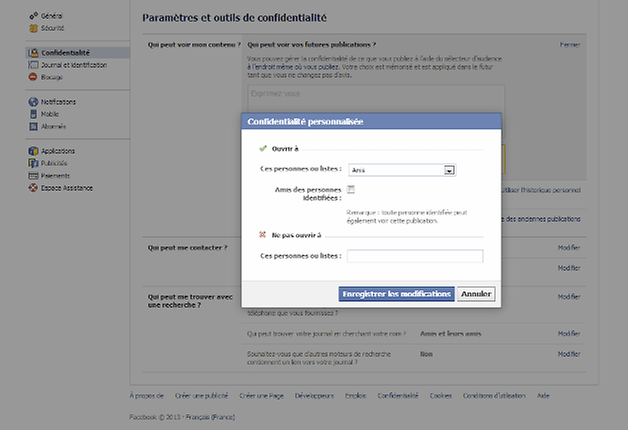Click Français (France) language link
The height and width of the screenshot is (430, 628).
210,417
